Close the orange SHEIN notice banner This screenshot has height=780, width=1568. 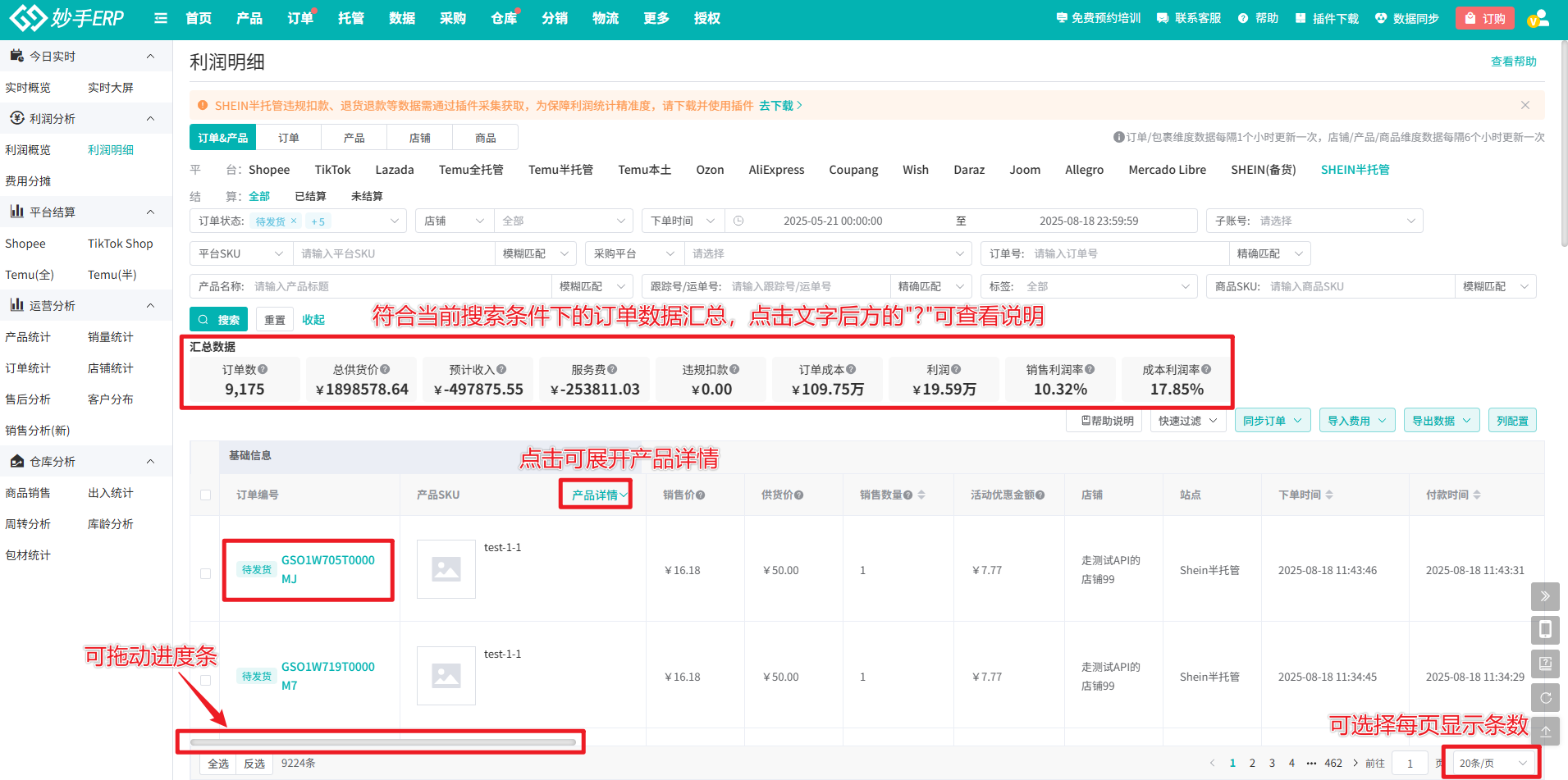1525,105
